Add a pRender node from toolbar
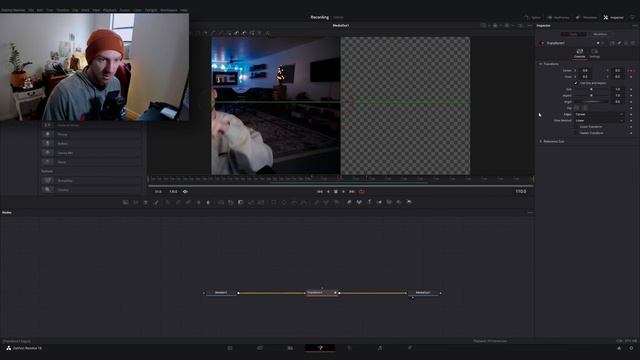 [x=336, y=202]
